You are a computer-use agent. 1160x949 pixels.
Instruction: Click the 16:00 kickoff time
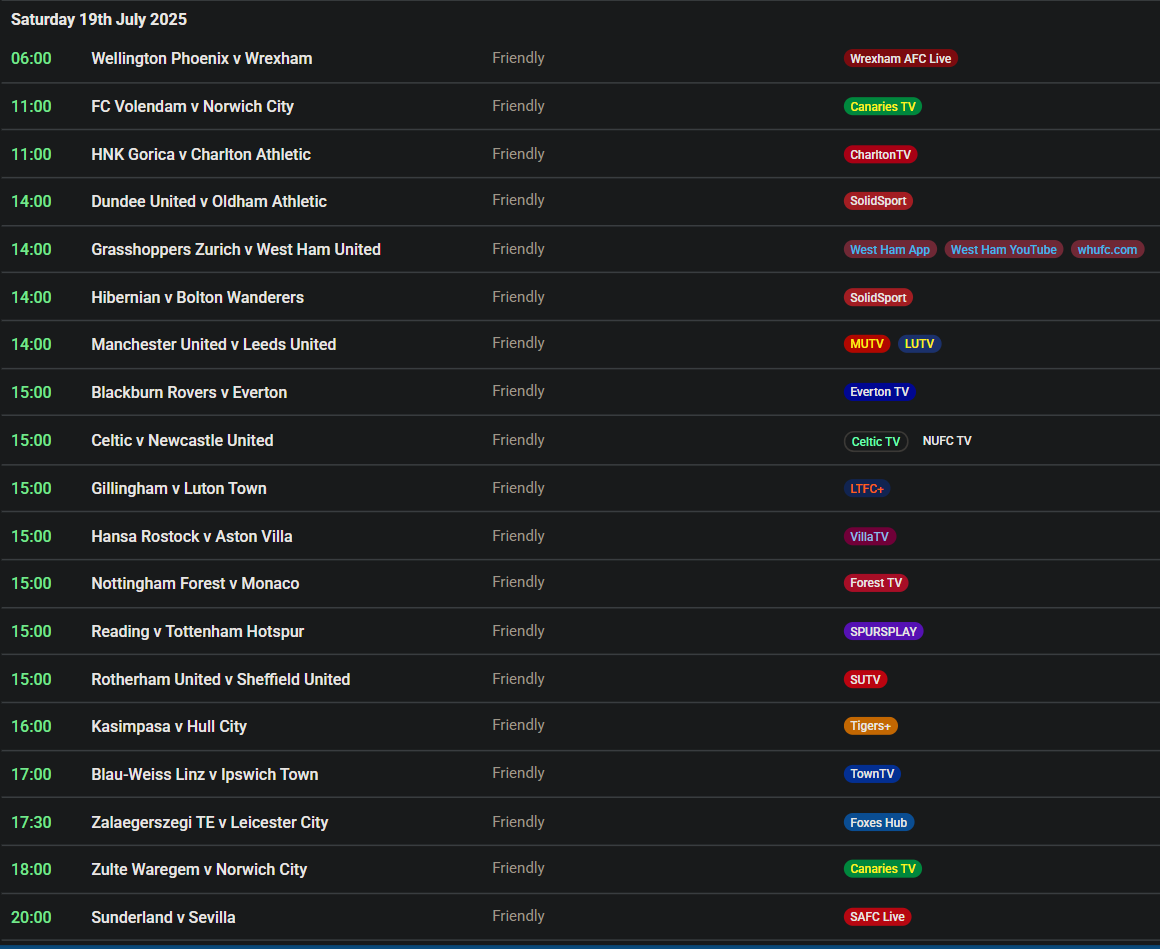[31, 726]
